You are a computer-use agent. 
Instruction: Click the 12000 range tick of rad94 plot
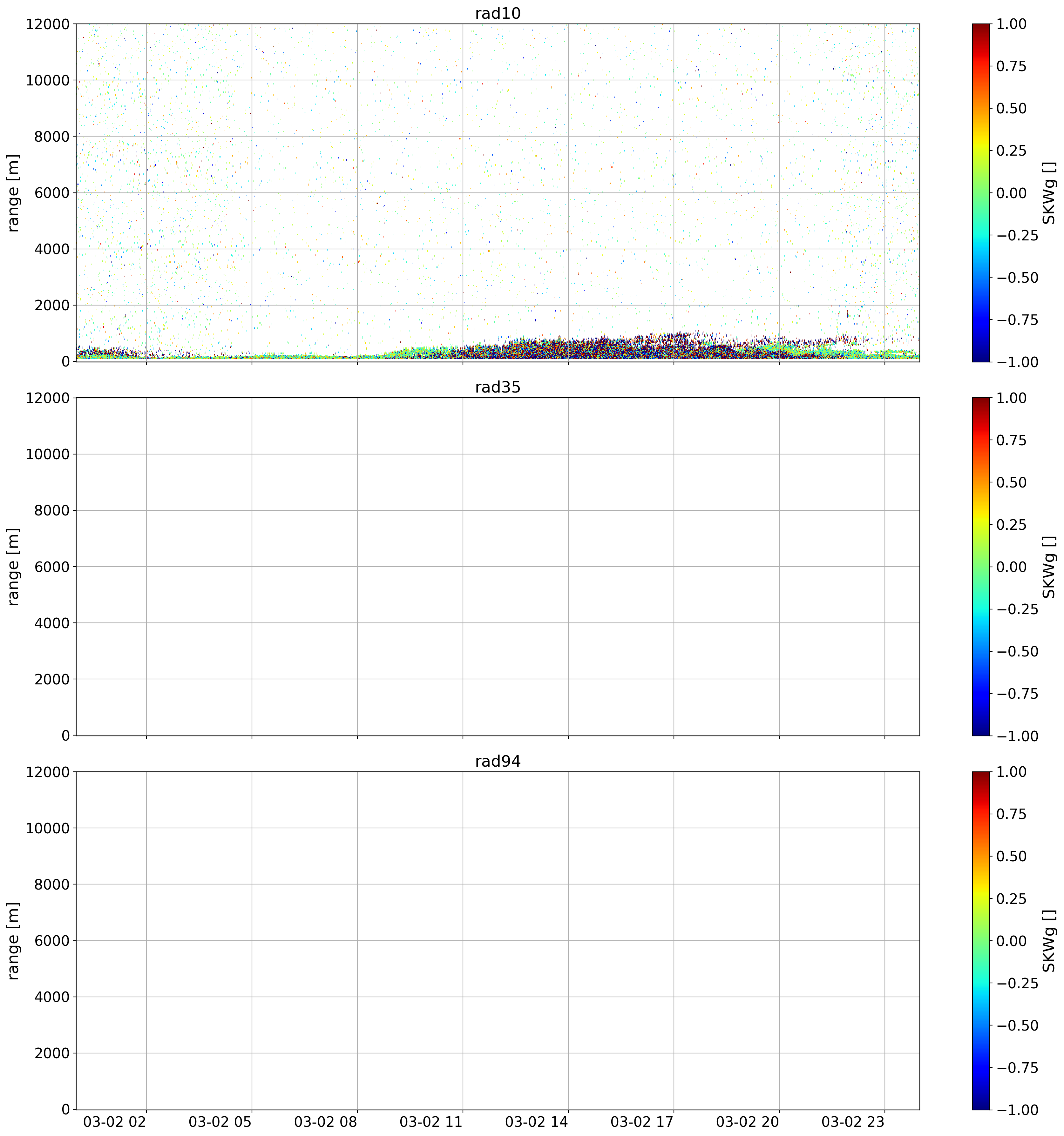click(x=47, y=772)
